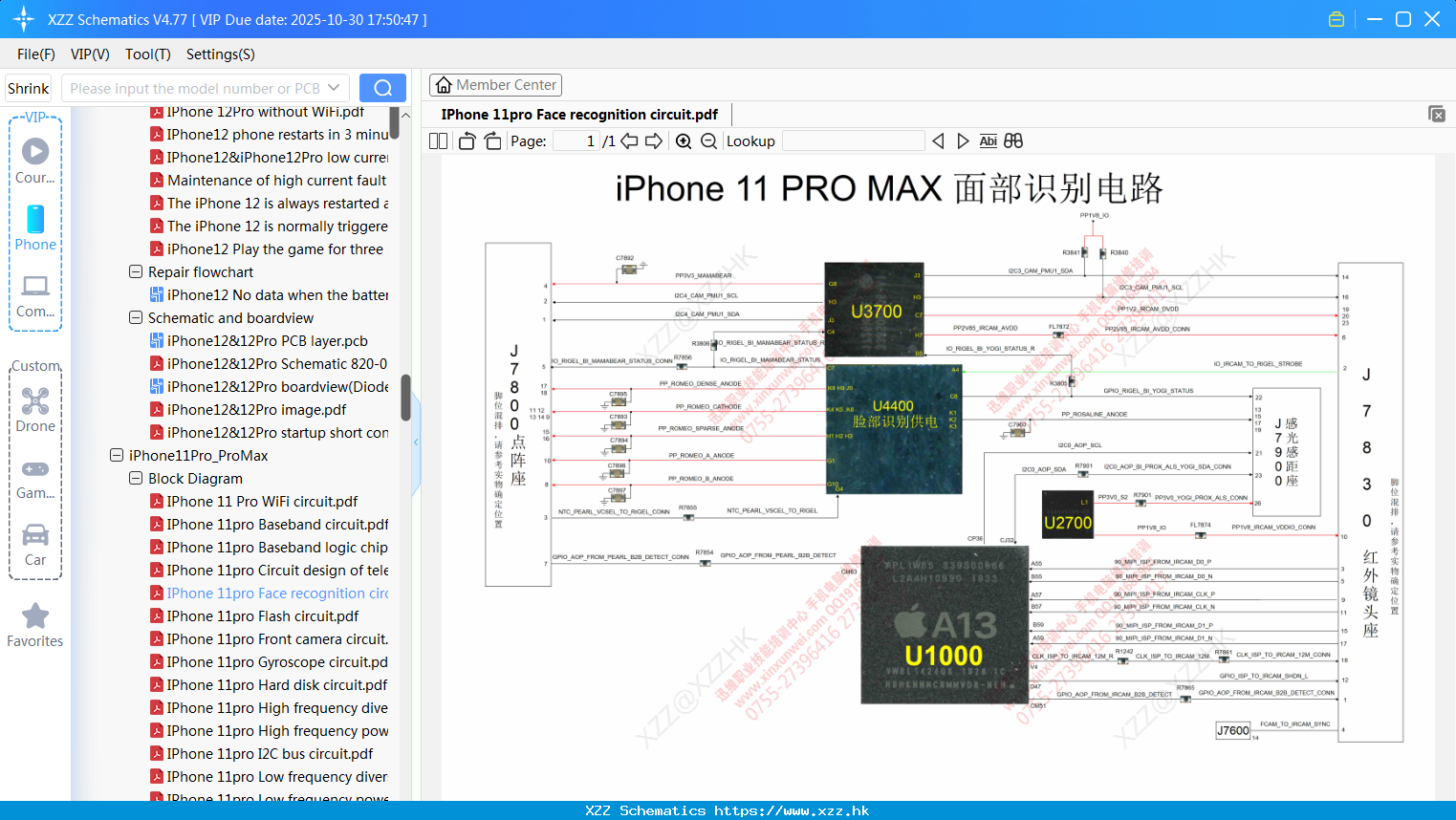1456x820 pixels.
Task: Open iPhone12&12Pro image.pdf
Action: pos(257,410)
